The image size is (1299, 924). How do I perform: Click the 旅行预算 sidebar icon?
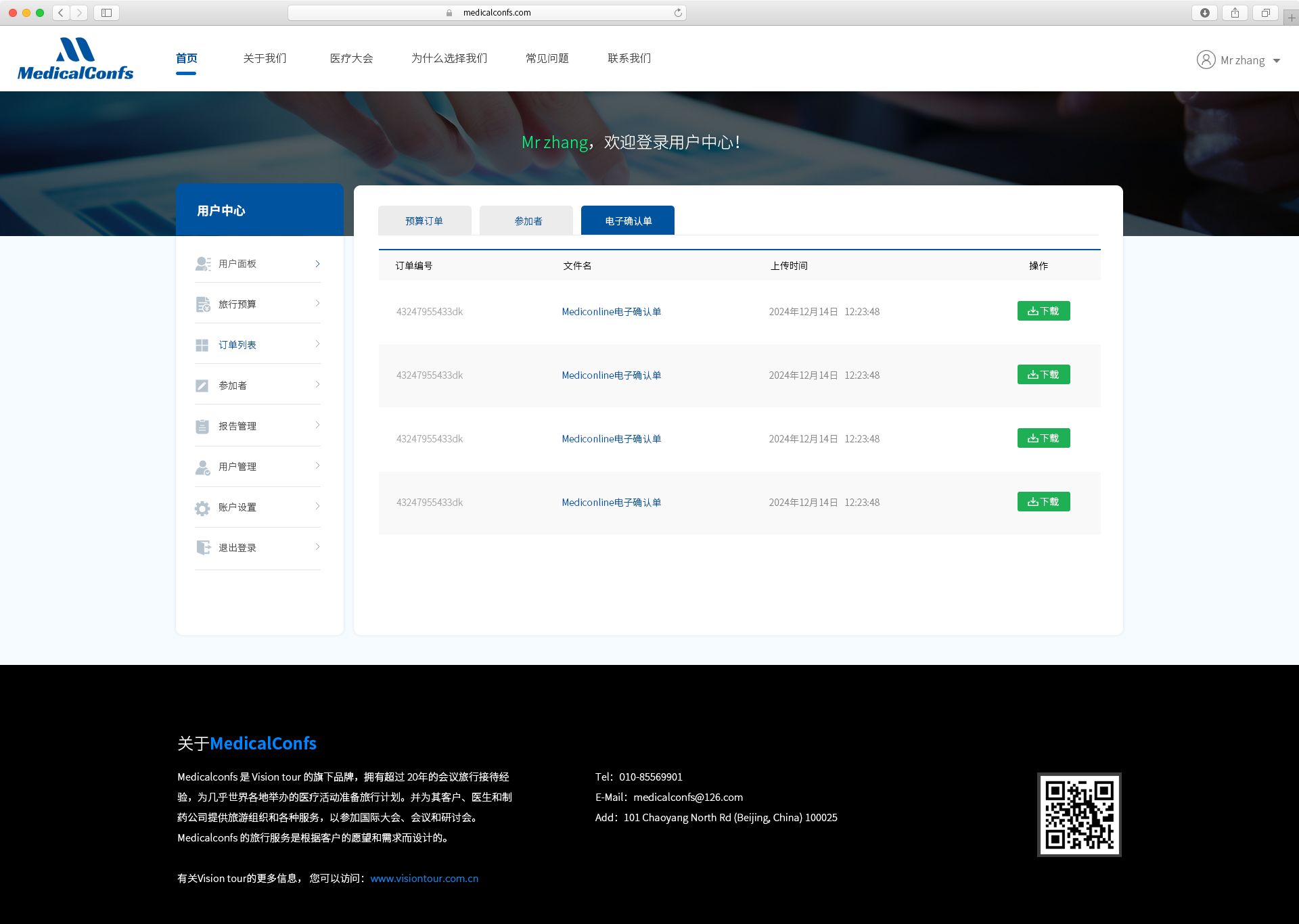pos(203,304)
